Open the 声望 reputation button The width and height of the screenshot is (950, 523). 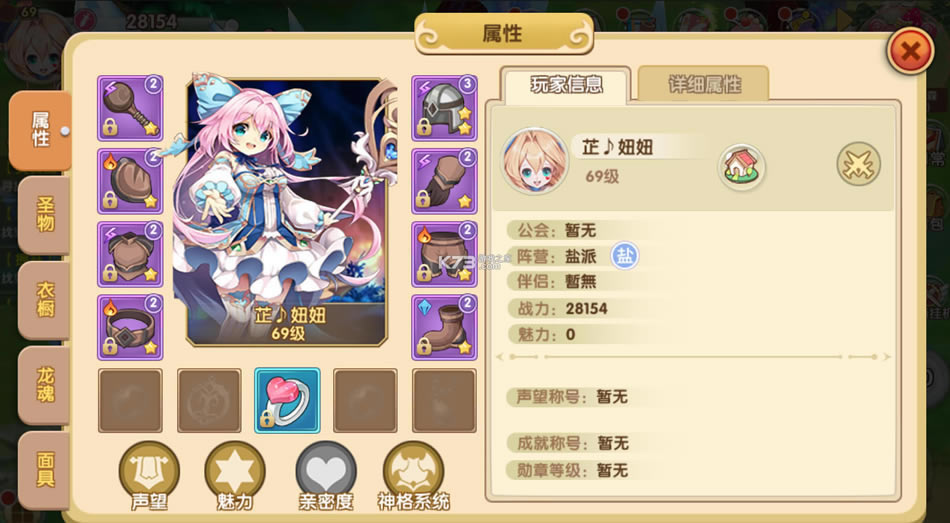[x=149, y=476]
